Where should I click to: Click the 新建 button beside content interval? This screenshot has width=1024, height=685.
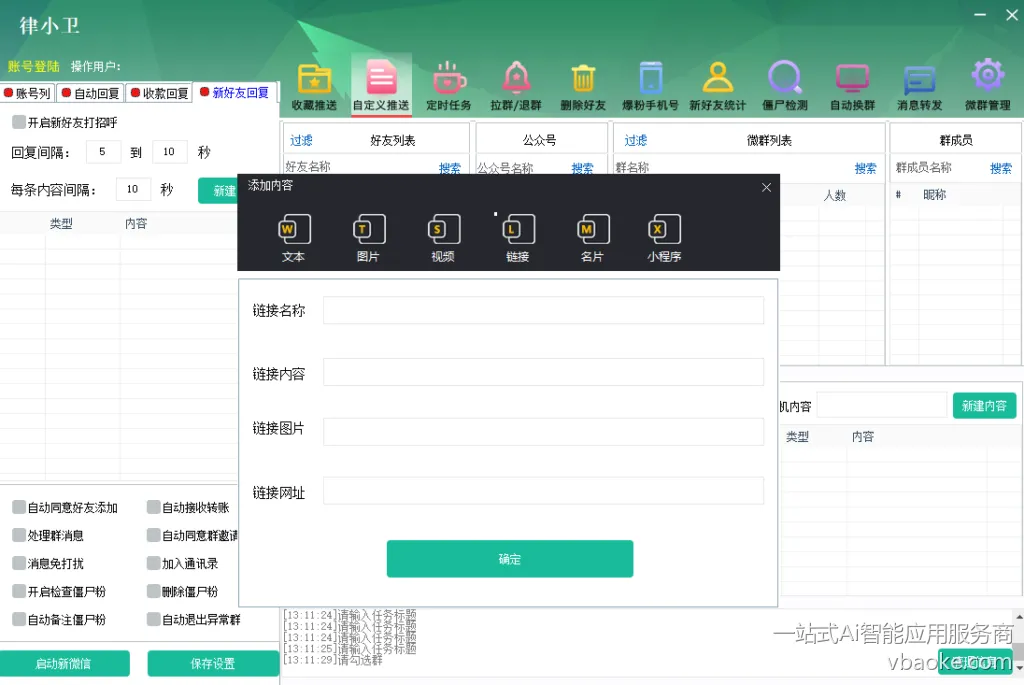pos(219,191)
